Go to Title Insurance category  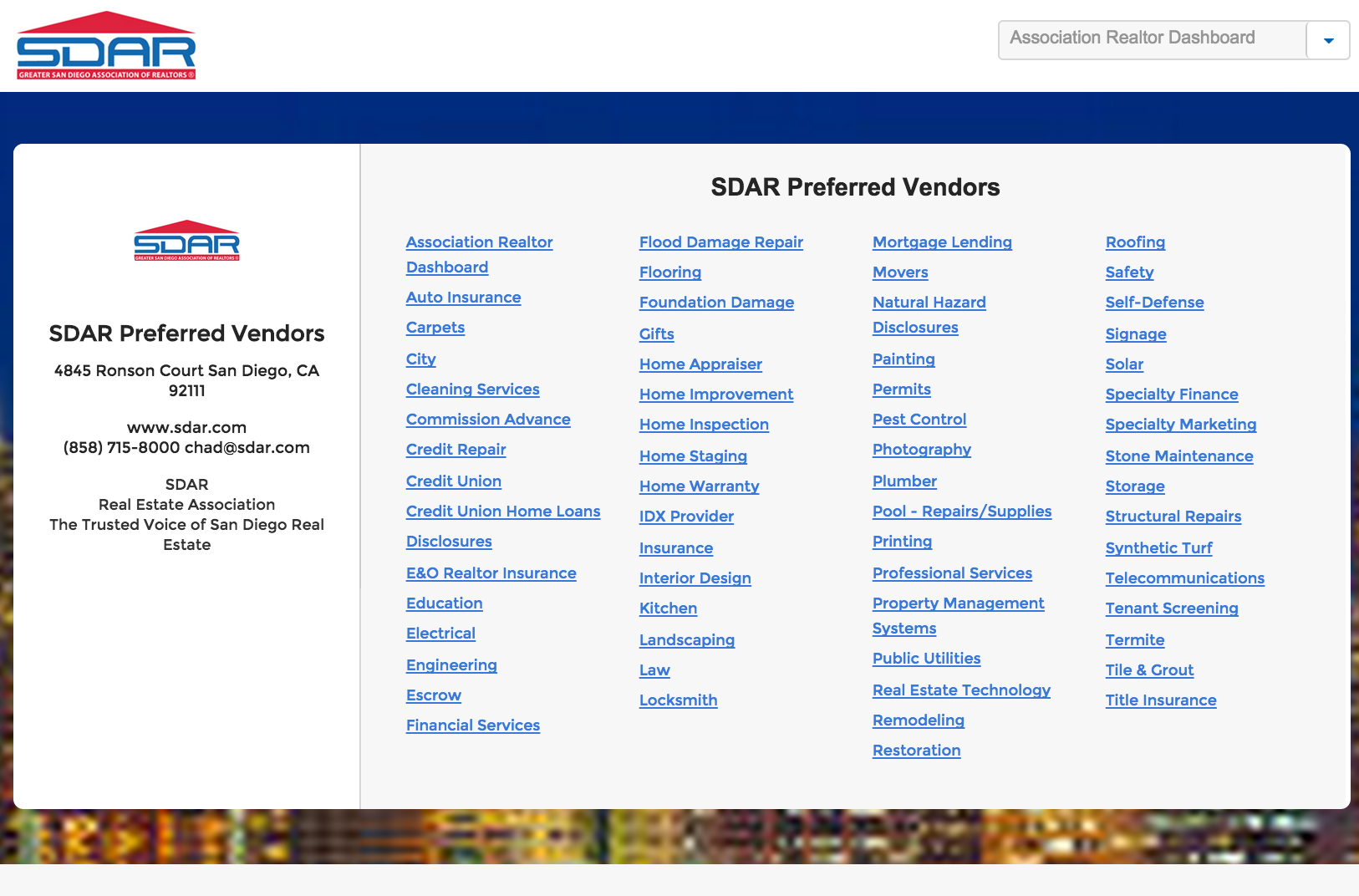pos(1160,700)
